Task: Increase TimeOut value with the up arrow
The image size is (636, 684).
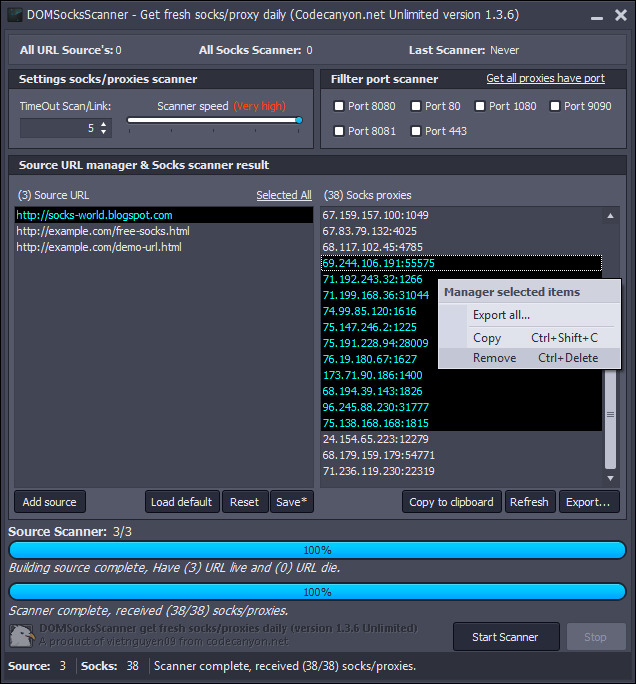Action: tap(103, 124)
